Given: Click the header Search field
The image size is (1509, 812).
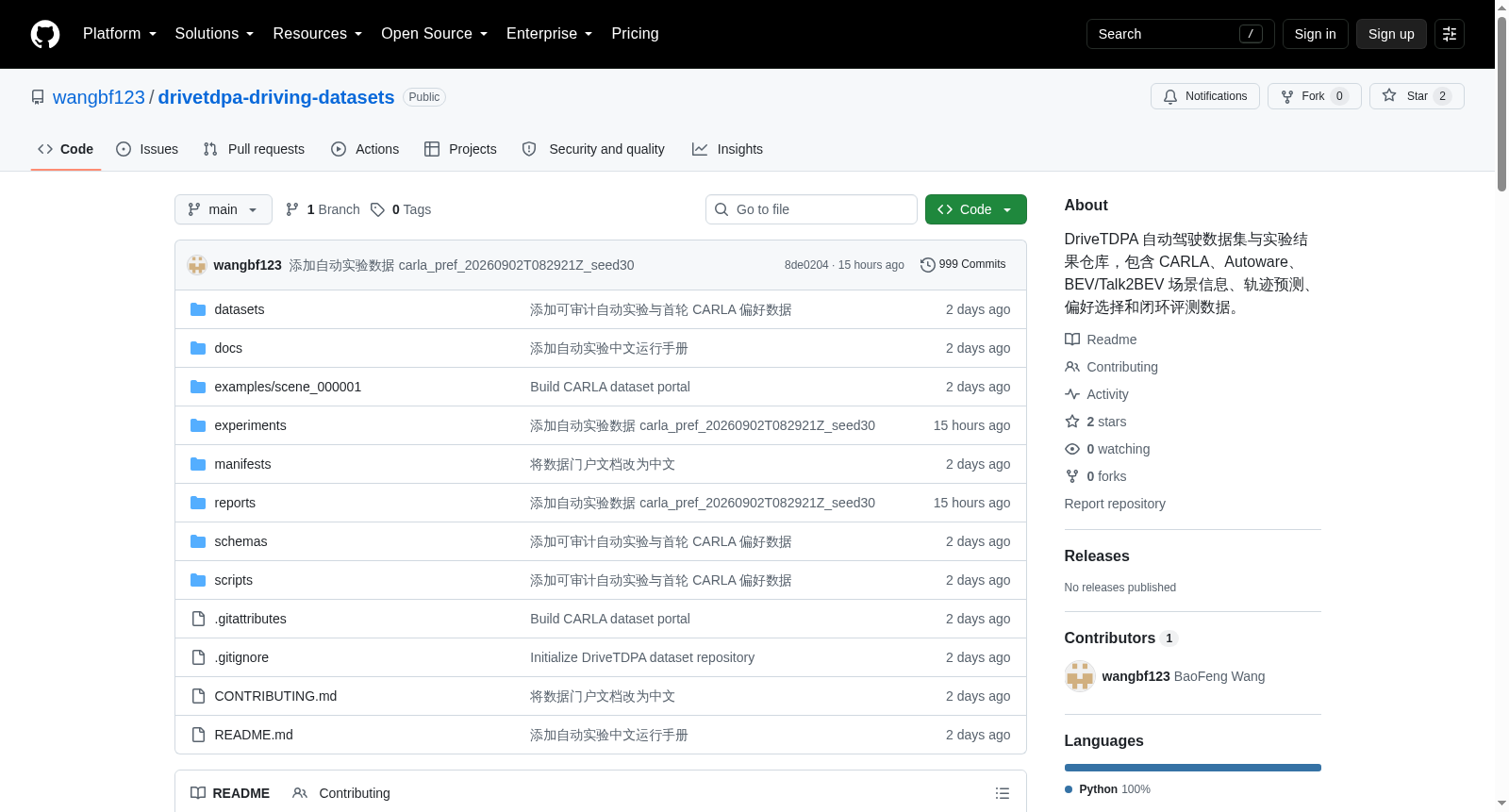Looking at the screenshot, I should pyautogui.click(x=1180, y=34).
